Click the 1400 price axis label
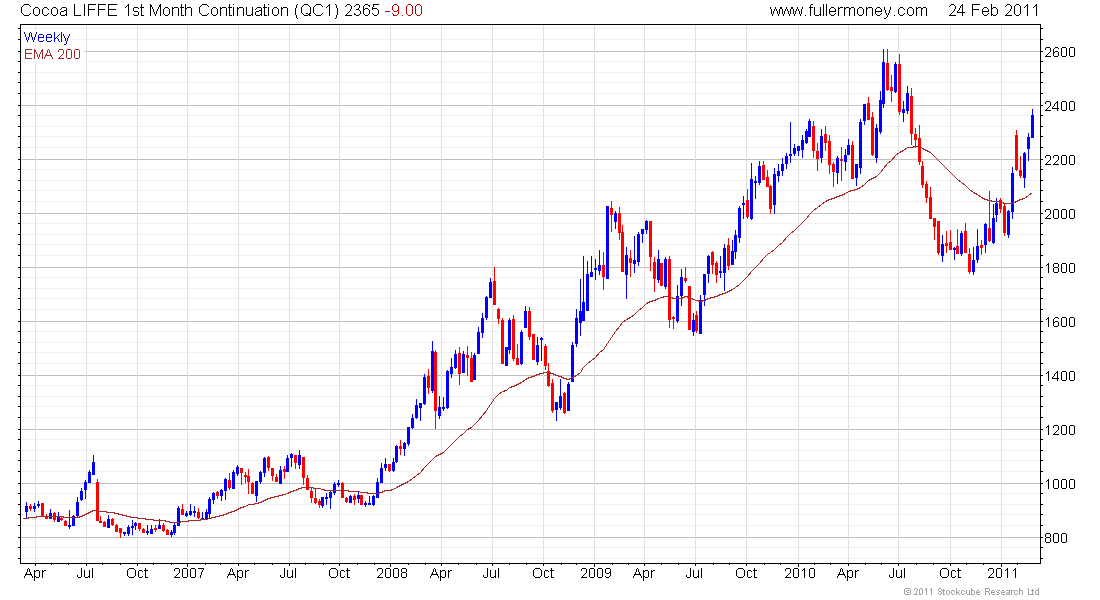 pos(1060,376)
